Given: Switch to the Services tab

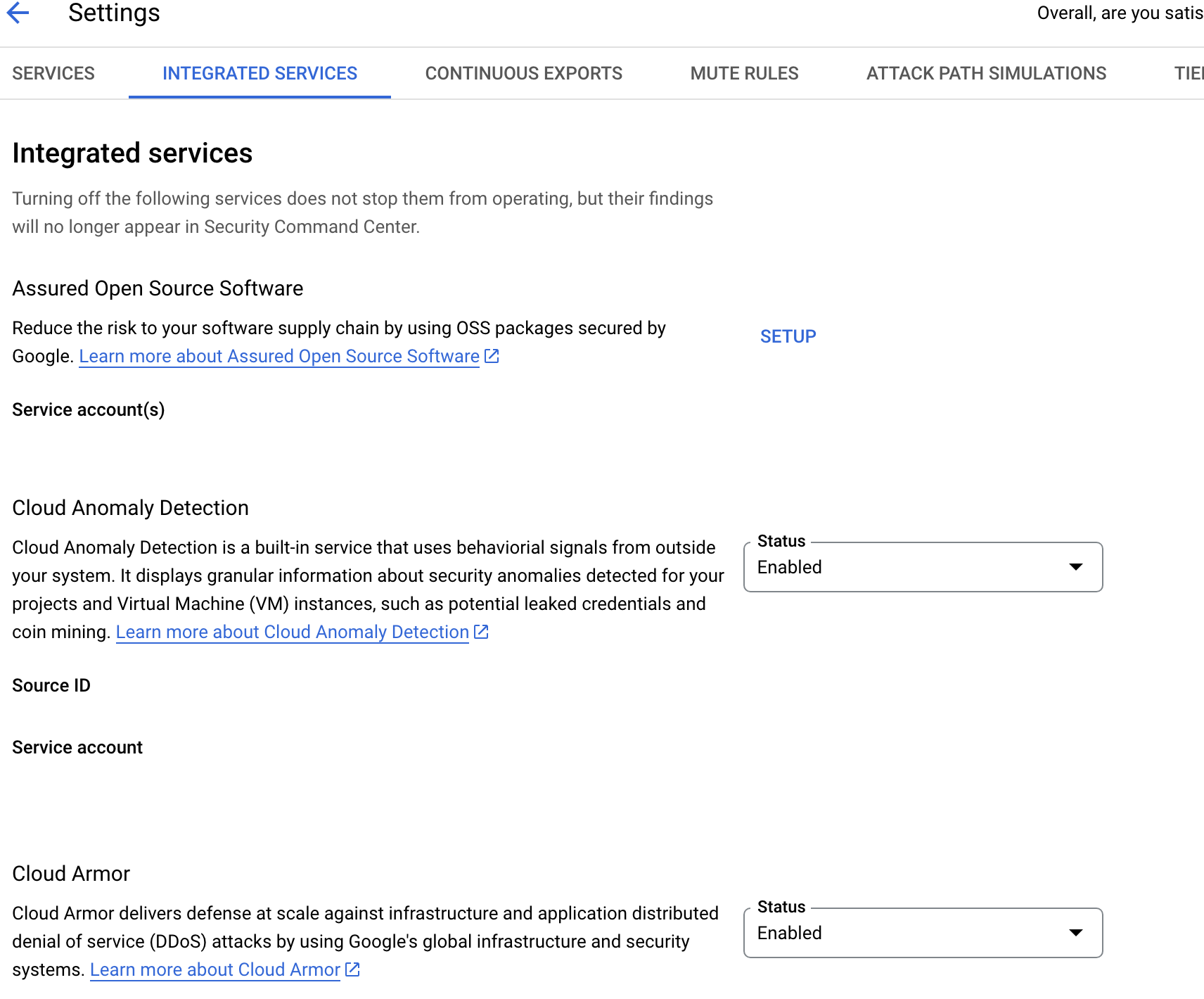Looking at the screenshot, I should pyautogui.click(x=53, y=73).
